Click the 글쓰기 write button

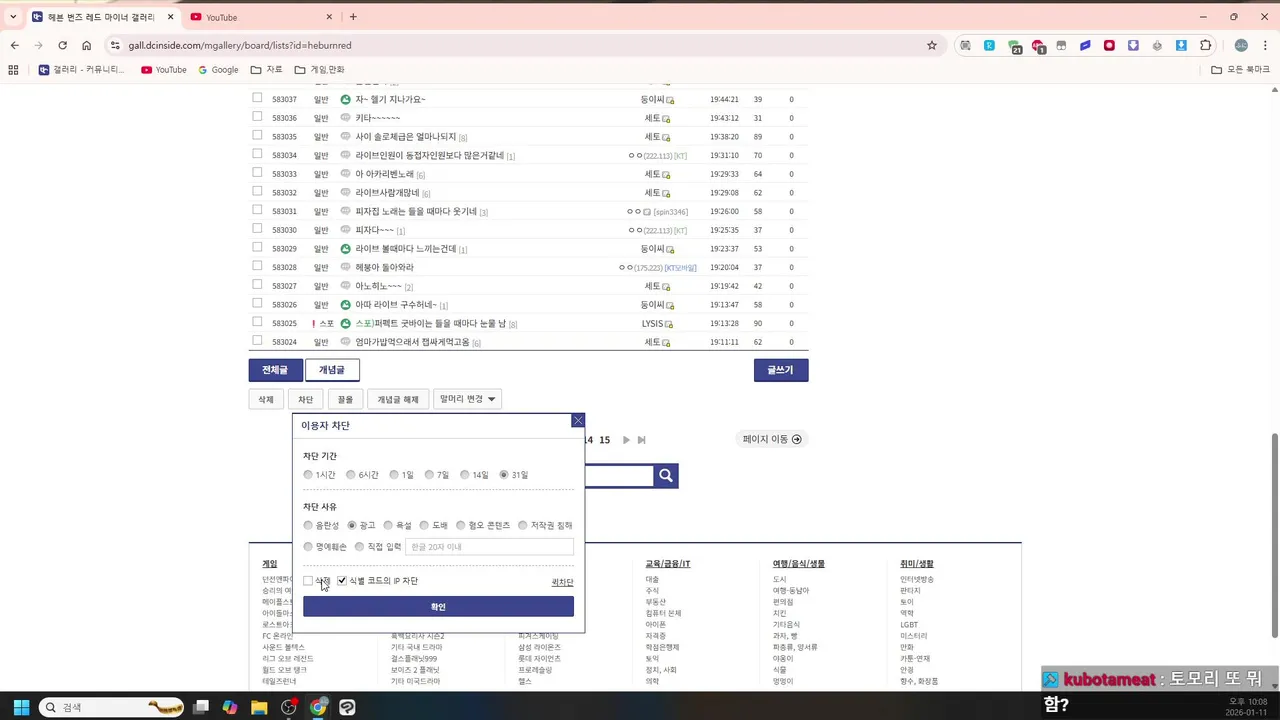tap(781, 370)
